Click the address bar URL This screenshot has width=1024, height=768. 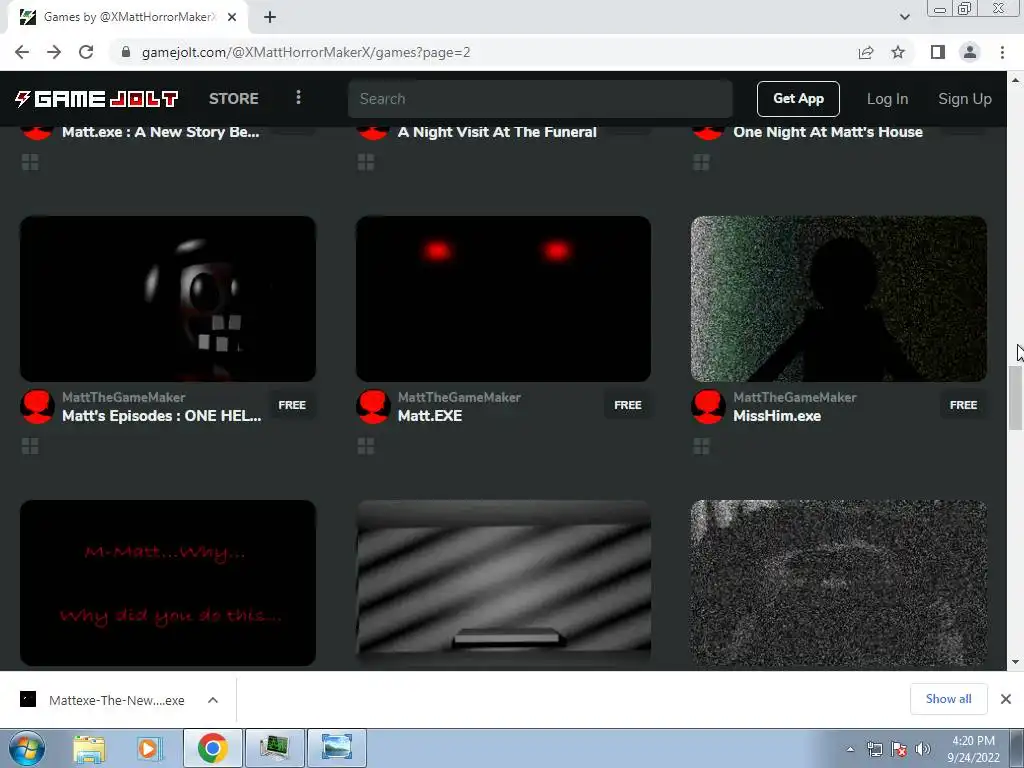[x=306, y=52]
